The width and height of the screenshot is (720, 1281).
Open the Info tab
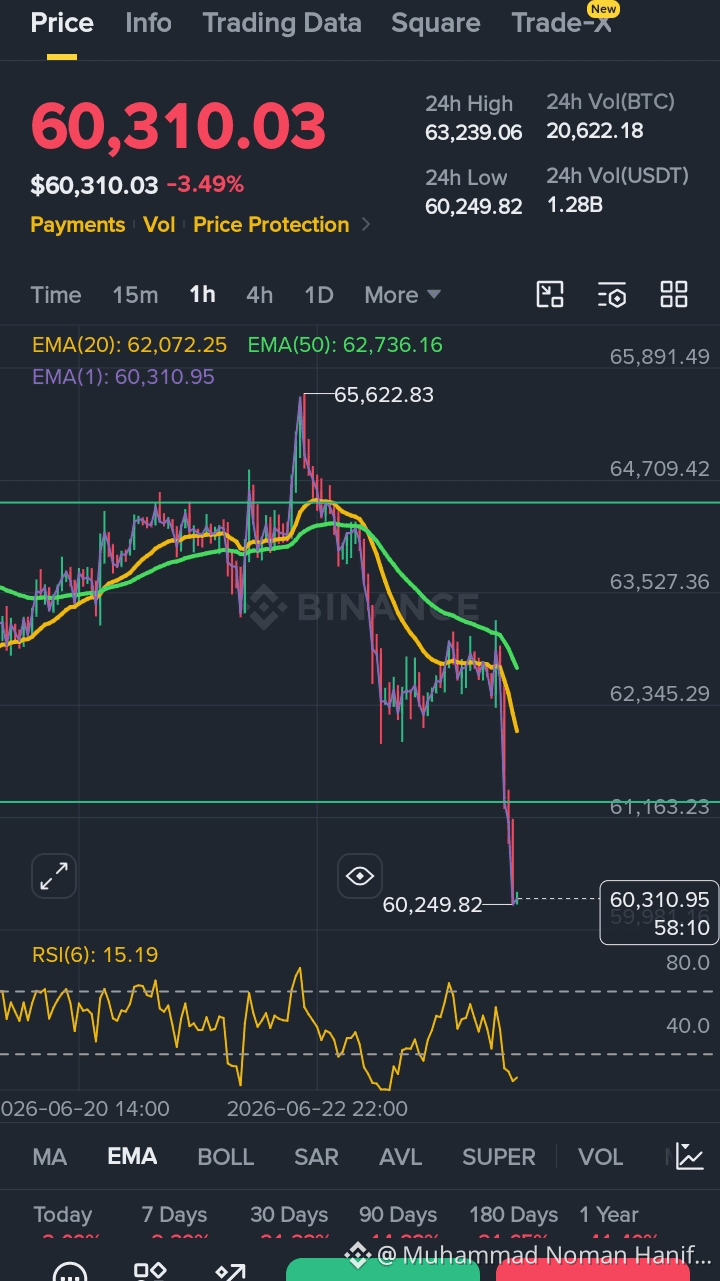coord(148,23)
